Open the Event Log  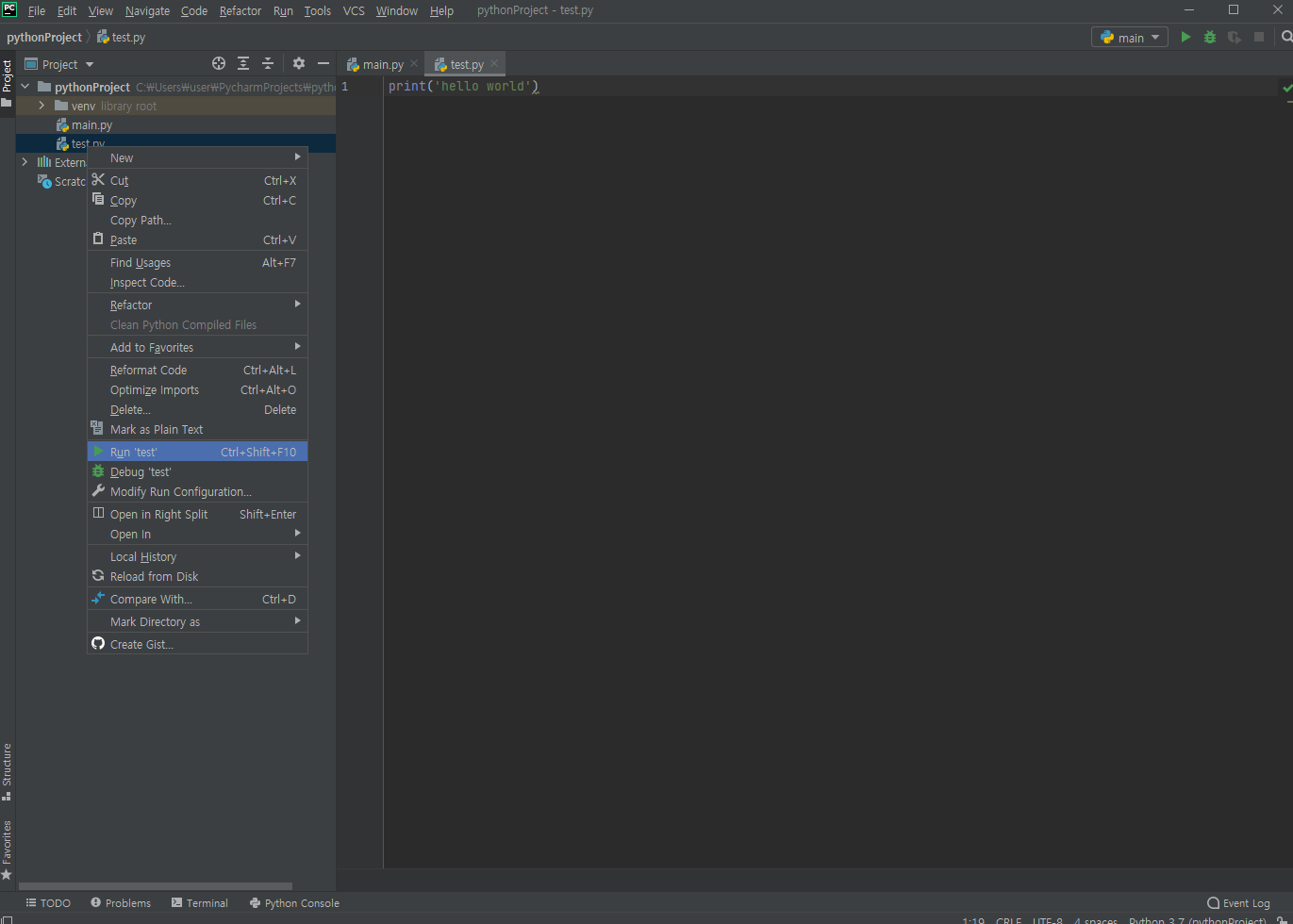click(1238, 903)
